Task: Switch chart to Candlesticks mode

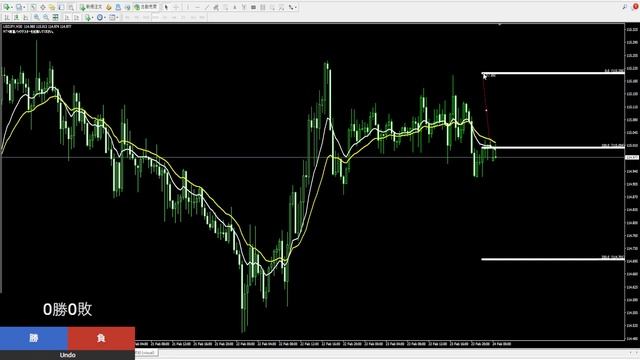Action: 16,17
